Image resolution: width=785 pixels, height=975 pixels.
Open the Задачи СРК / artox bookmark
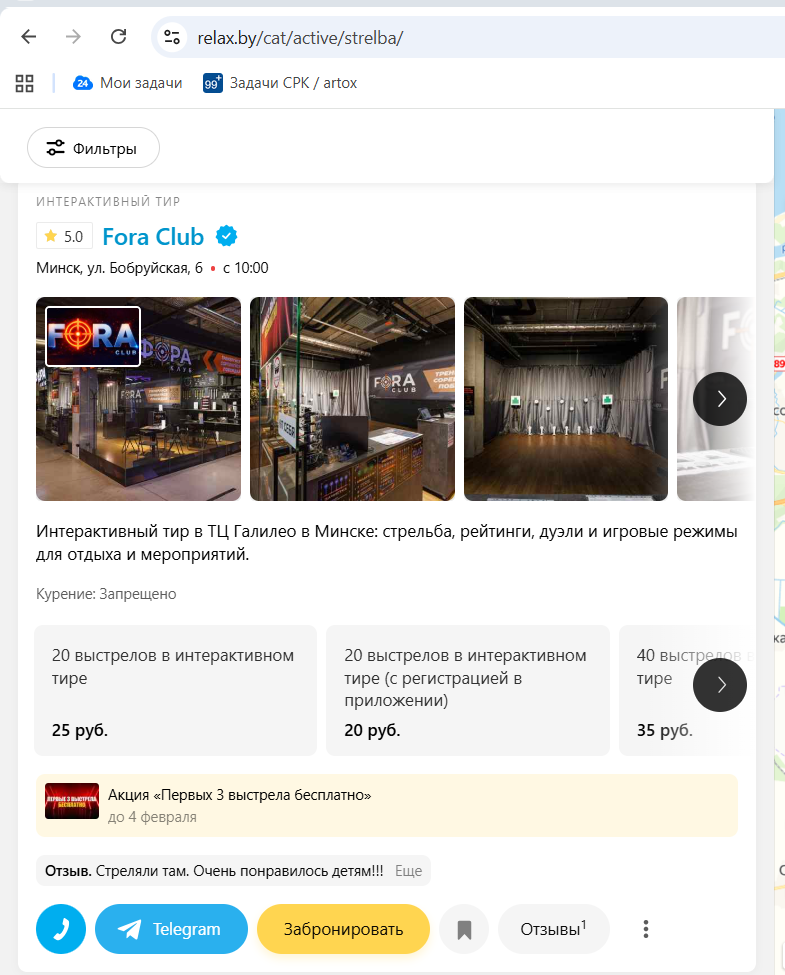280,83
